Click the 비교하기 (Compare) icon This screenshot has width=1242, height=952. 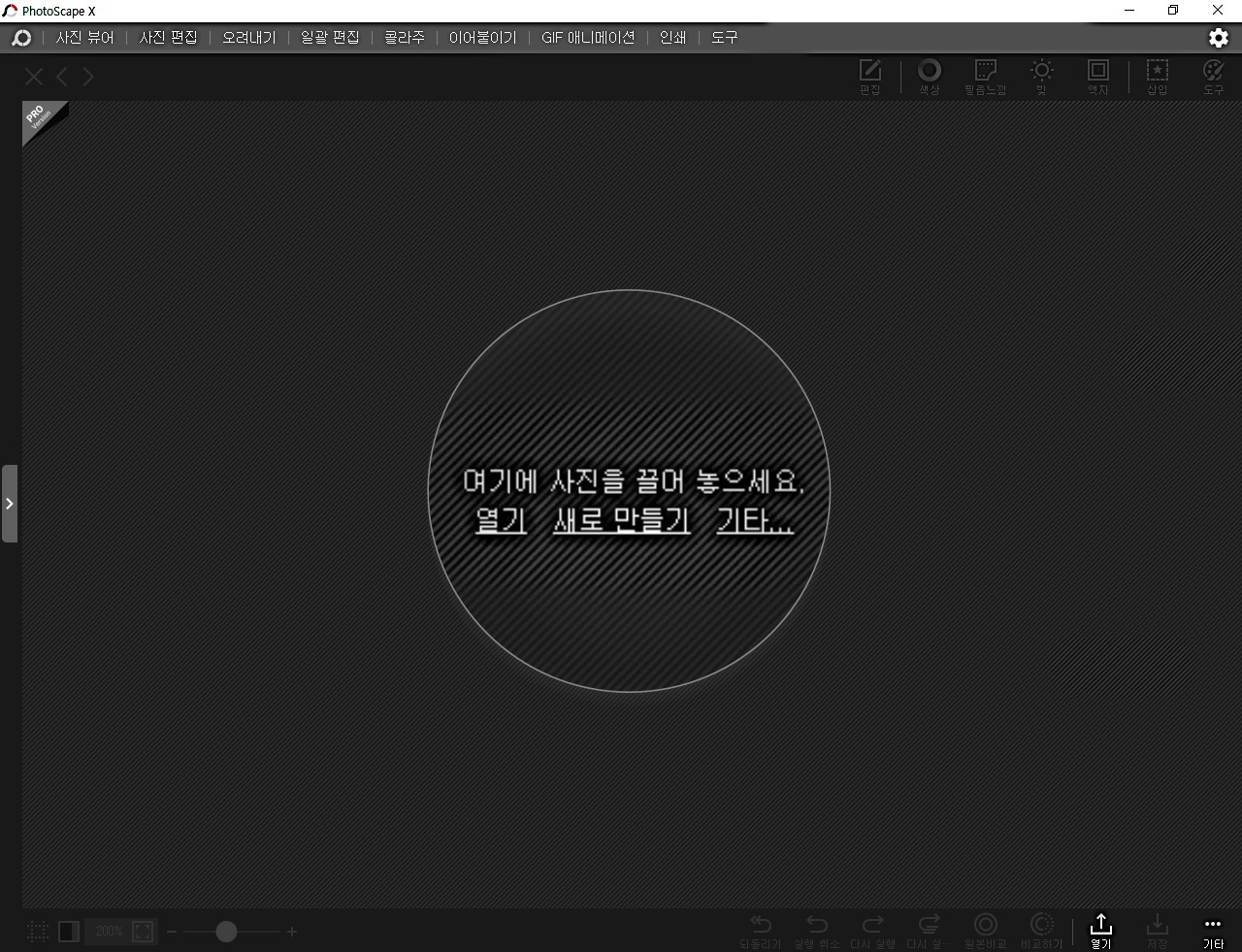point(1042,932)
